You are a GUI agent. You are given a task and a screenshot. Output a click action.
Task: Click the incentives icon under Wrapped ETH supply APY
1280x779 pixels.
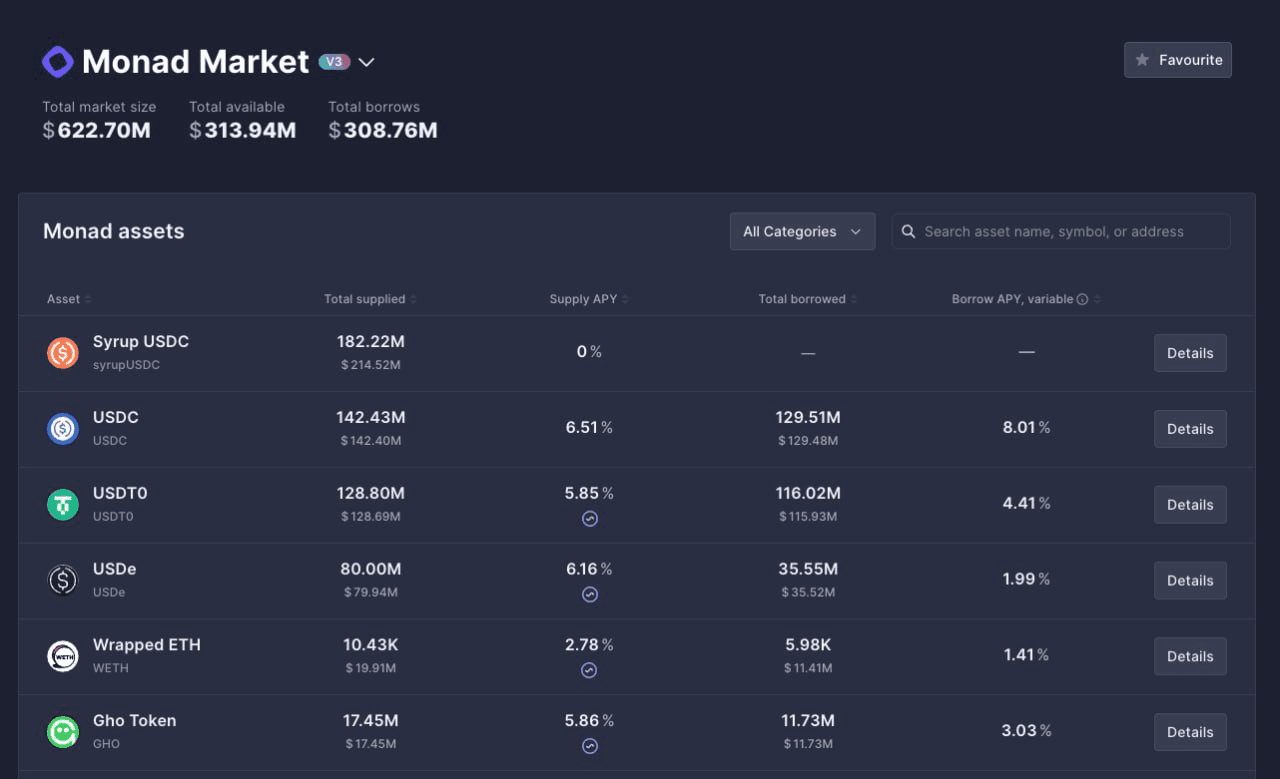pyautogui.click(x=589, y=670)
